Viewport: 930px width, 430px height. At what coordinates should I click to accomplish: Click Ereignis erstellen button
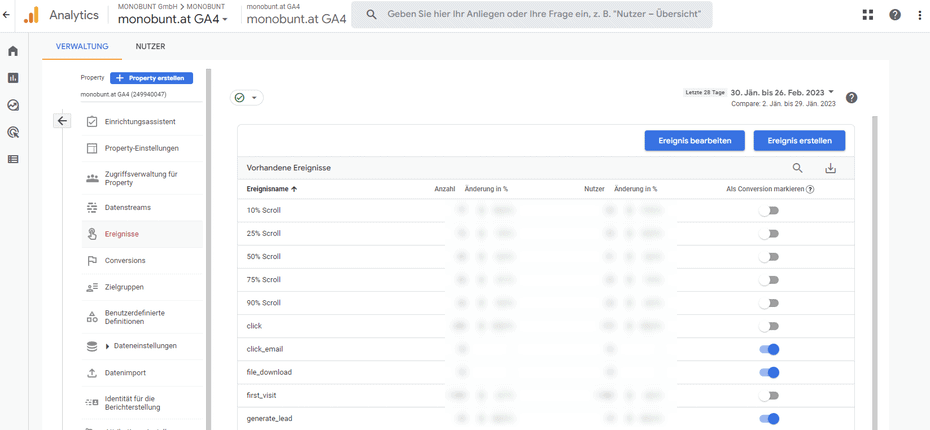[x=800, y=141]
